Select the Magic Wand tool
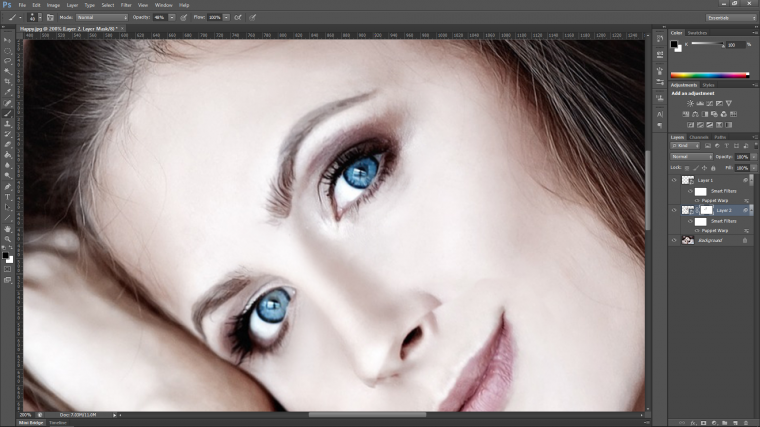This screenshot has height=427, width=760. tap(7, 72)
